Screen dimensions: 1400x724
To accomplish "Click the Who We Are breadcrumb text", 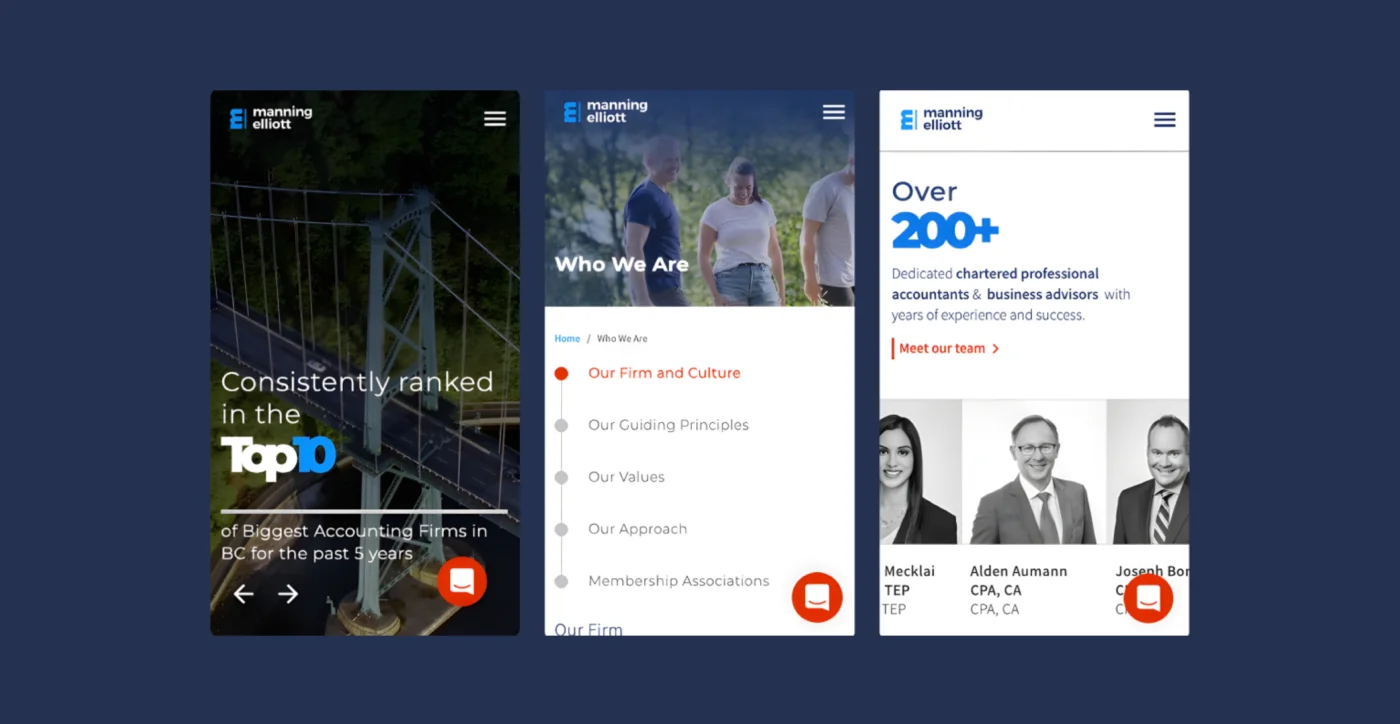I will coord(622,339).
